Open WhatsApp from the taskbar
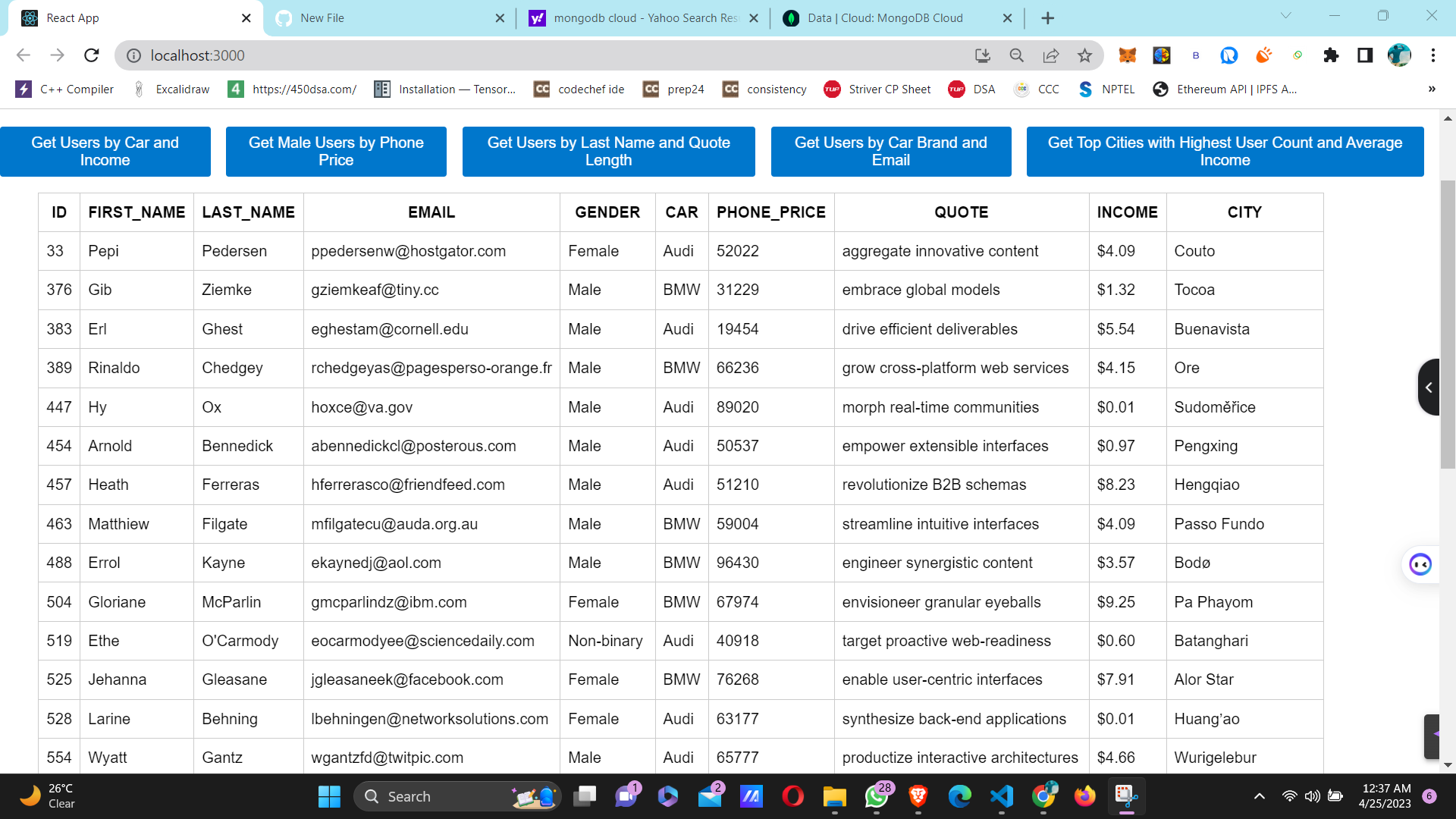Screen dimensions: 1456x819 876,796
